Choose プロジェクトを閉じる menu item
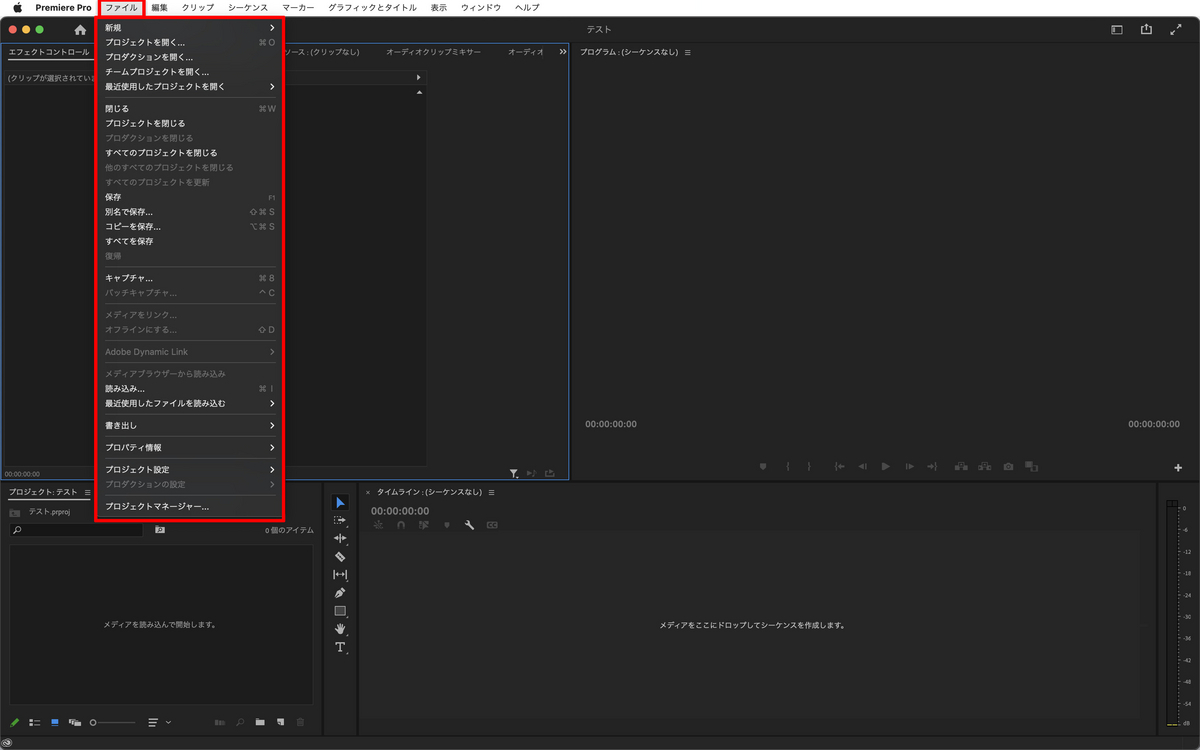1200x750 pixels. click(x=190, y=123)
